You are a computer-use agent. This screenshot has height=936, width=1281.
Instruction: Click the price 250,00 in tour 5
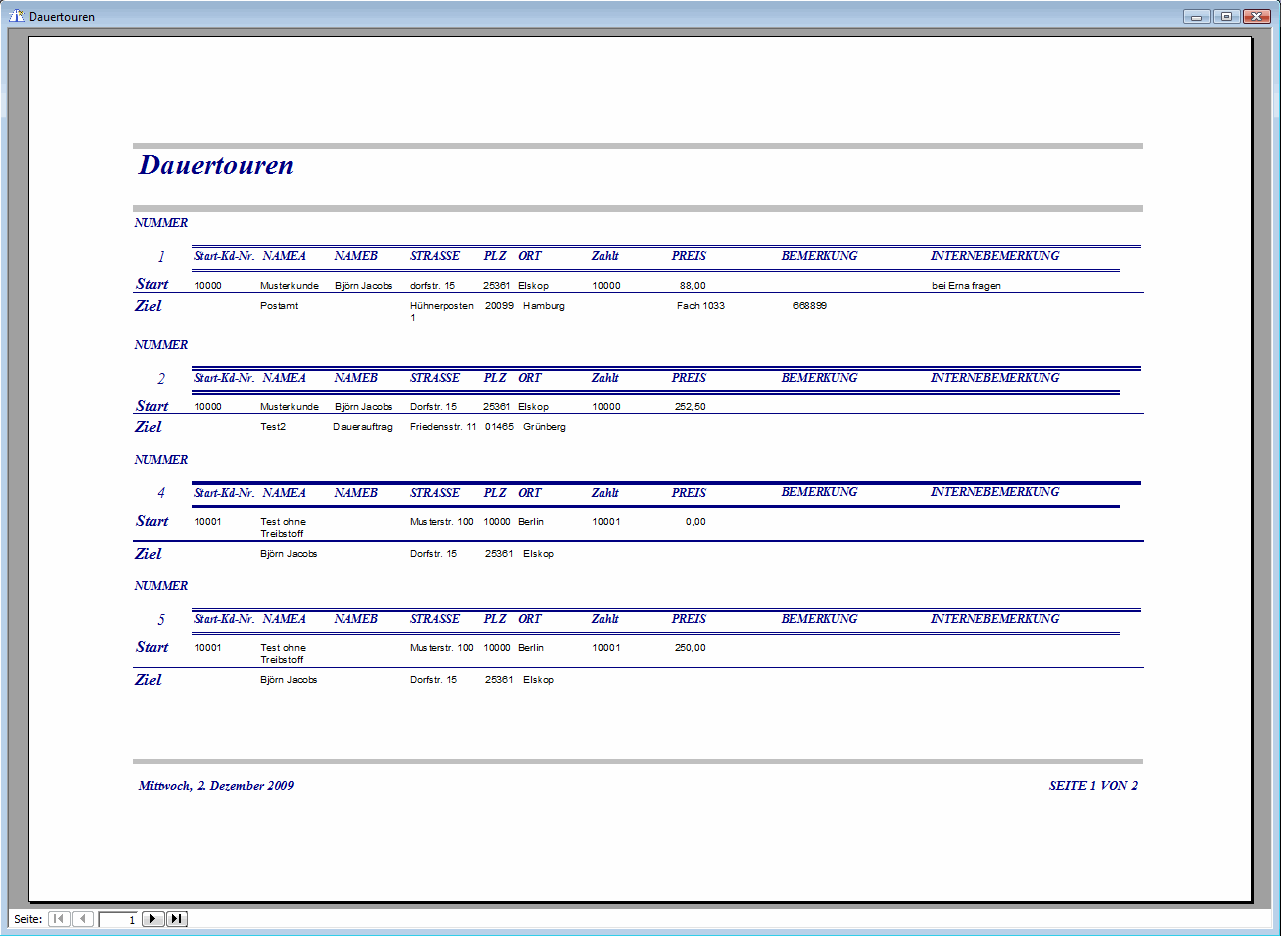(690, 648)
